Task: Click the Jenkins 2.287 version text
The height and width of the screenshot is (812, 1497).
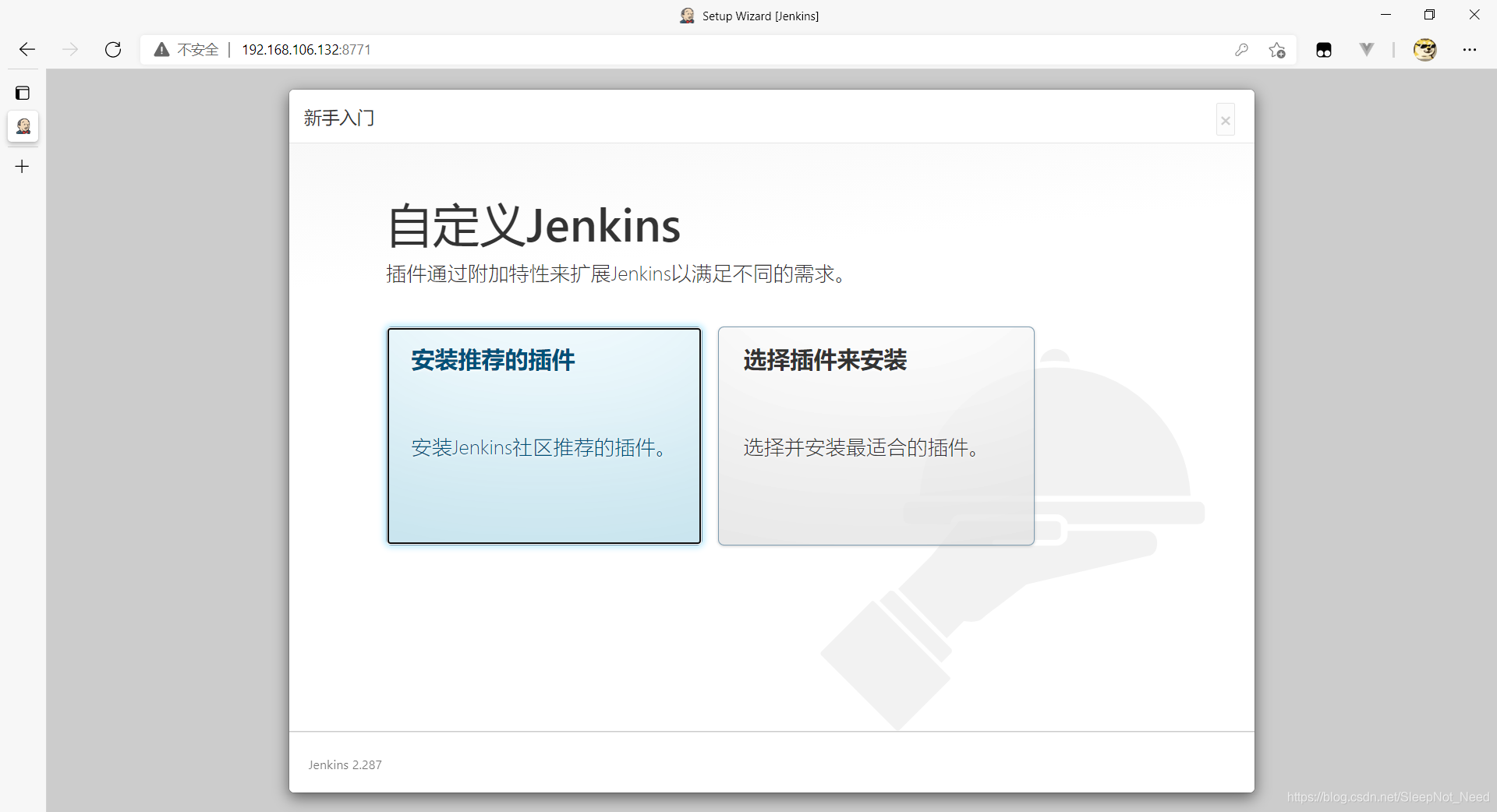Action: (345, 764)
